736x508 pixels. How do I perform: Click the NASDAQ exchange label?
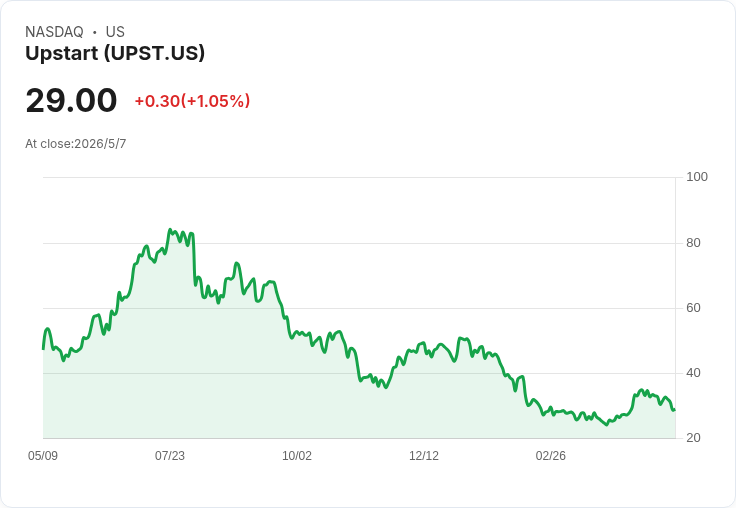(x=54, y=32)
